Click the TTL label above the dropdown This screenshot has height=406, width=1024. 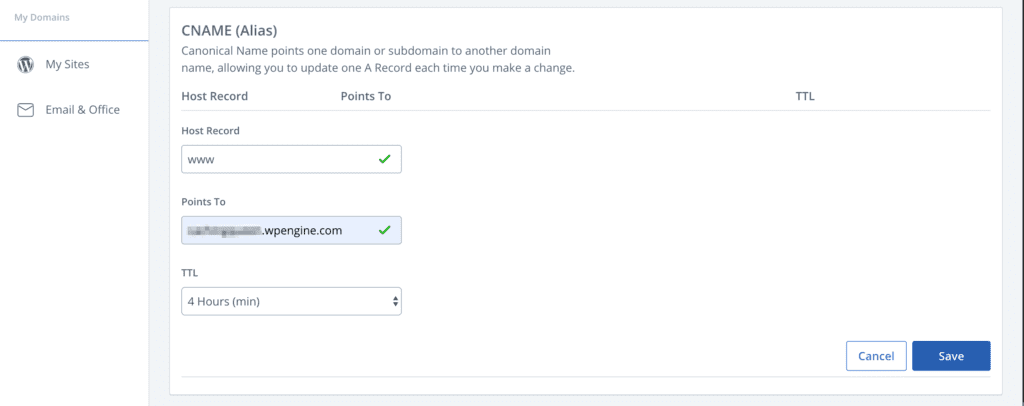(x=190, y=270)
